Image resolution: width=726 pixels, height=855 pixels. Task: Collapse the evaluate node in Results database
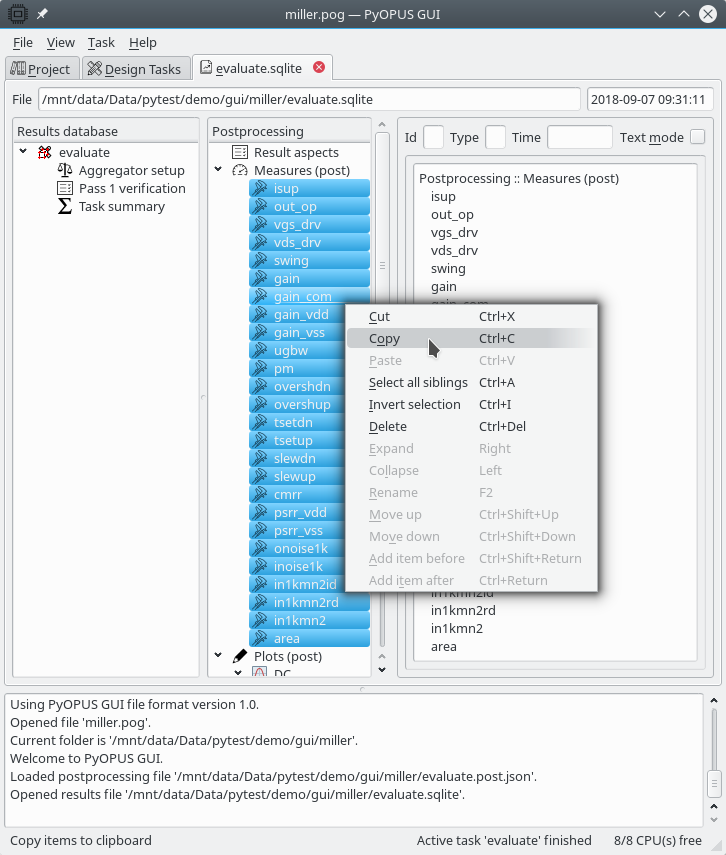23,153
